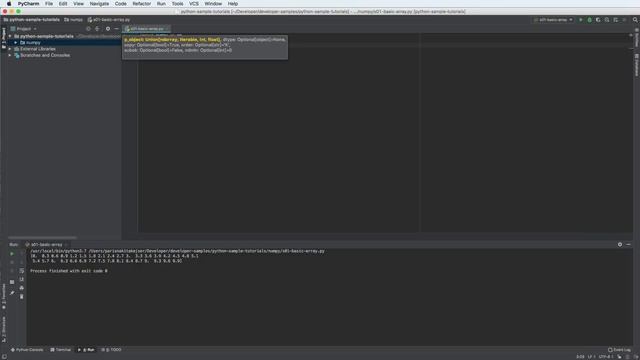The image size is (640, 360).
Task: Open the Apple menu
Action: point(9,4)
